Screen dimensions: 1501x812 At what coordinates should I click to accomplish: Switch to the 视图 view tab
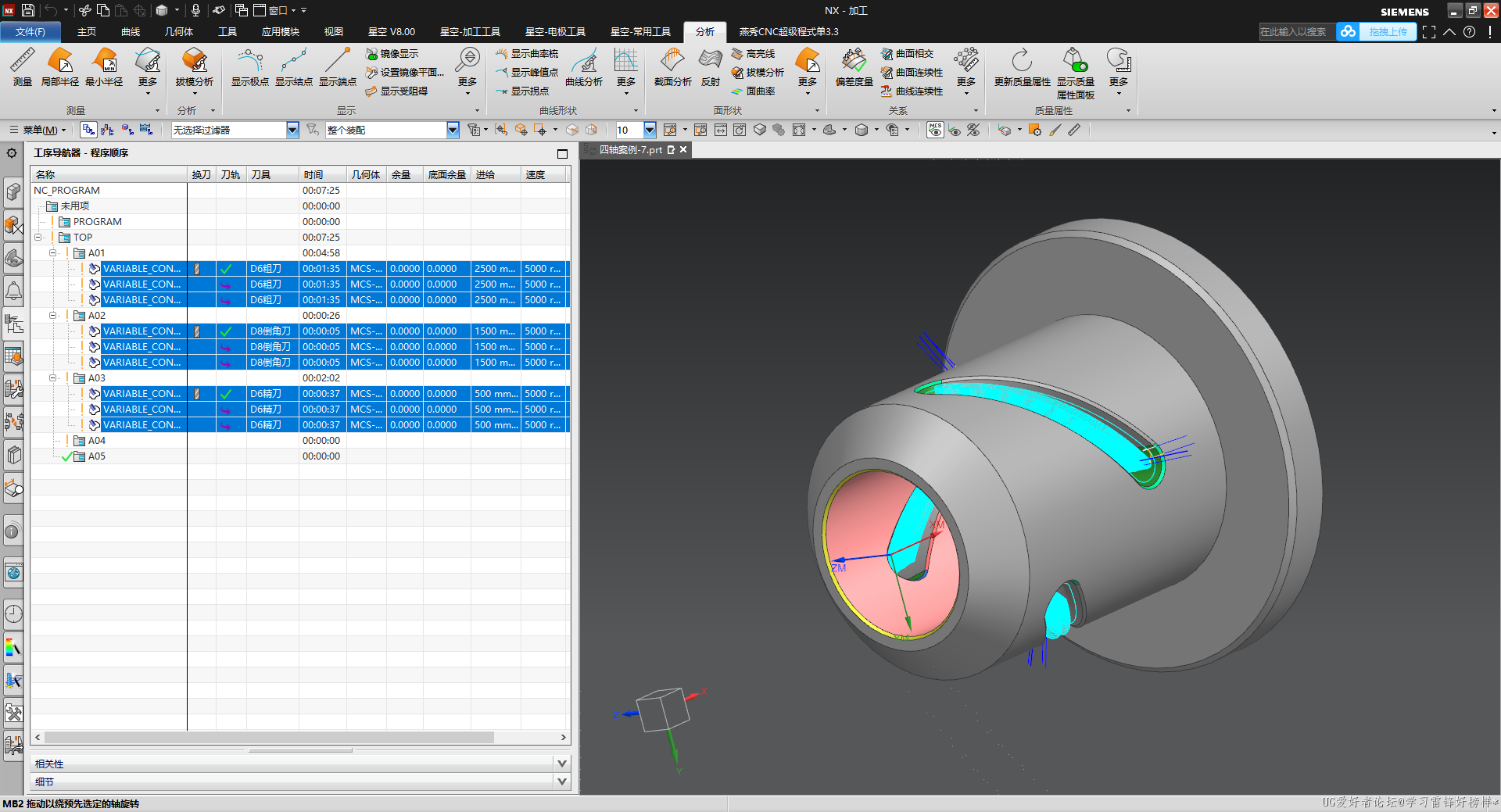click(x=334, y=32)
